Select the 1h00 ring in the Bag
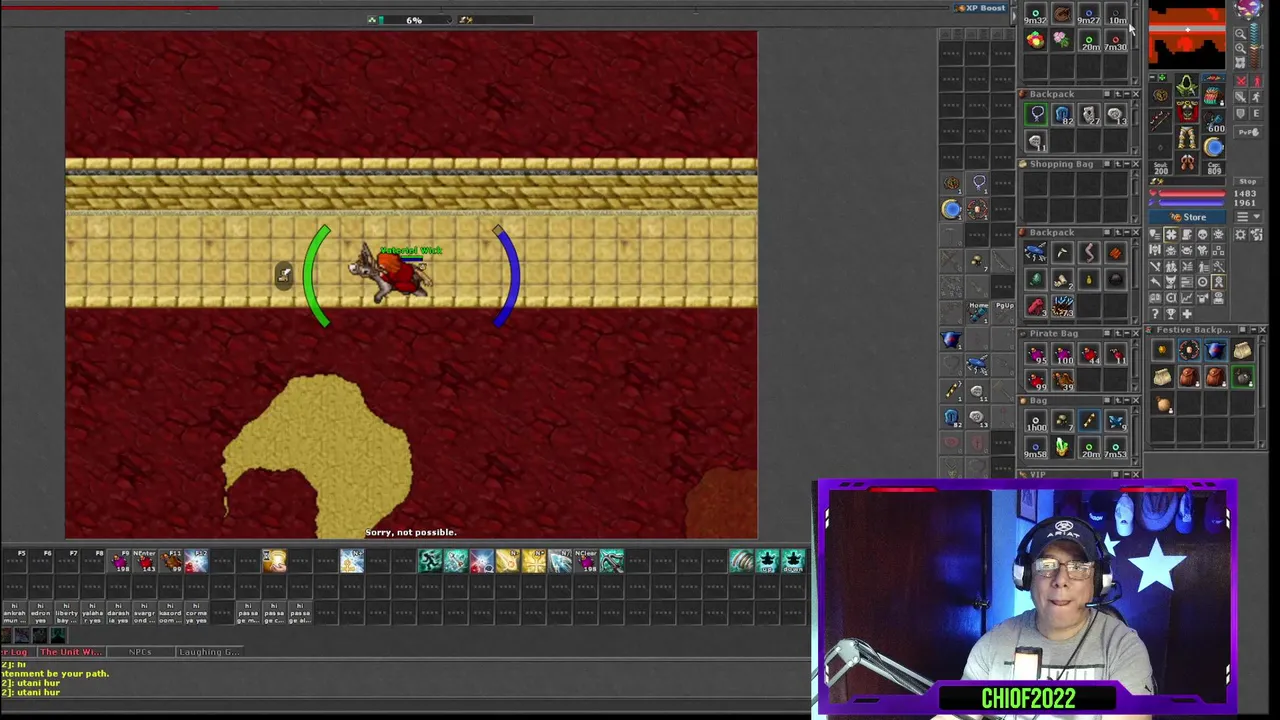The image size is (1280, 720). pos(1036,421)
